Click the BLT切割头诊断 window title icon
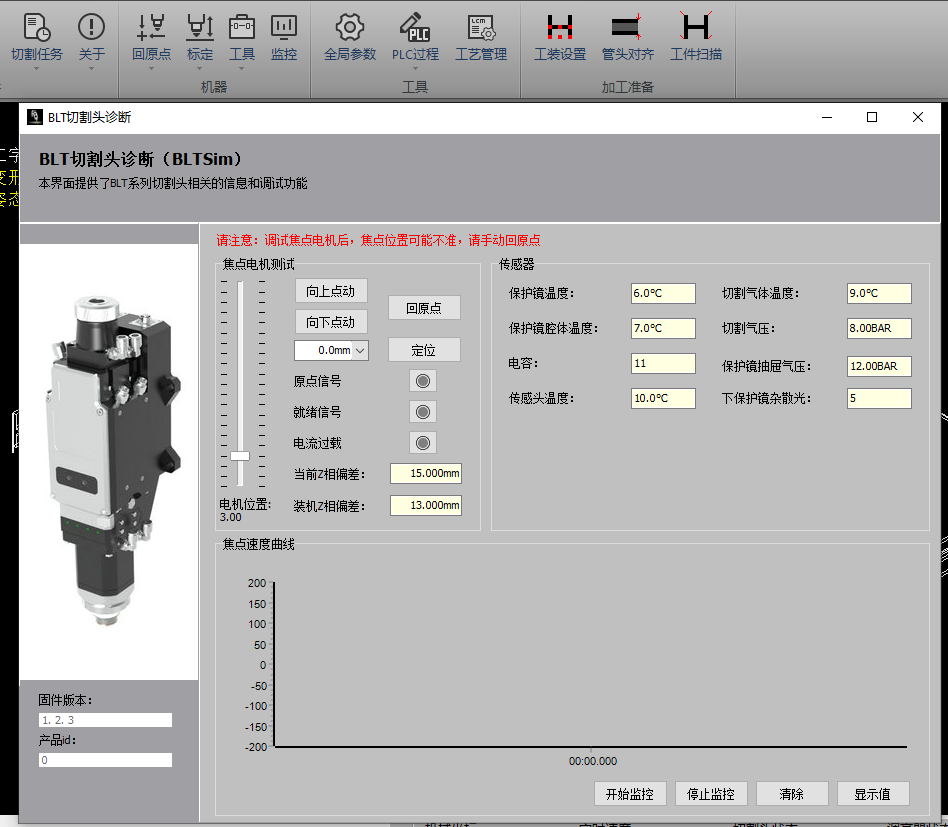This screenshot has height=827, width=948. pos(34,117)
